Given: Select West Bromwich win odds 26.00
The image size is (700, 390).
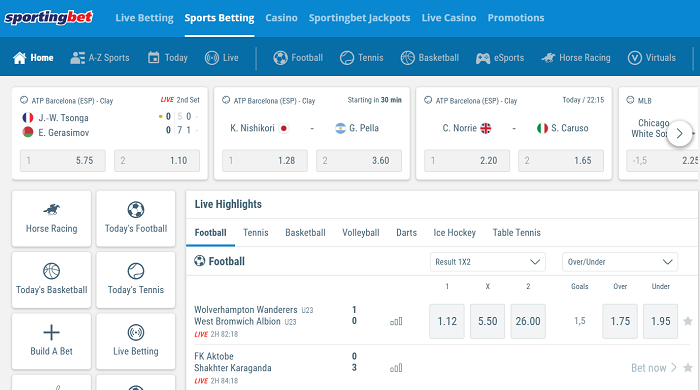Looking at the screenshot, I should click(528, 321).
